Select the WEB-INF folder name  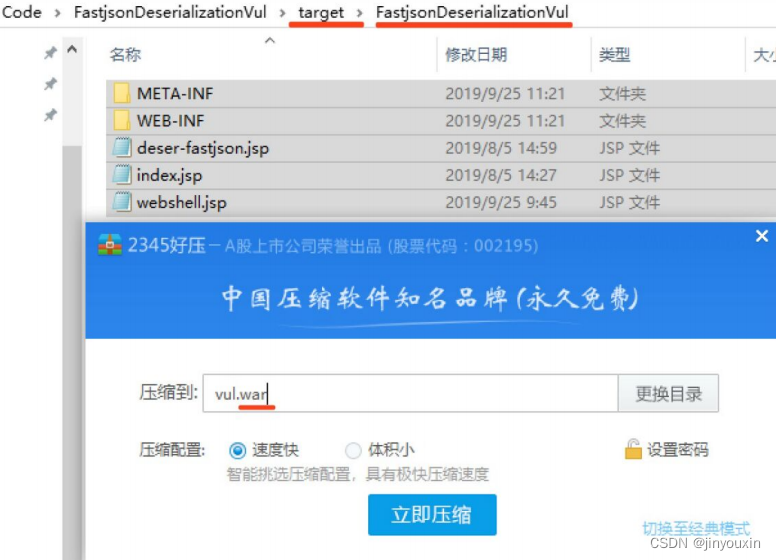pos(170,121)
